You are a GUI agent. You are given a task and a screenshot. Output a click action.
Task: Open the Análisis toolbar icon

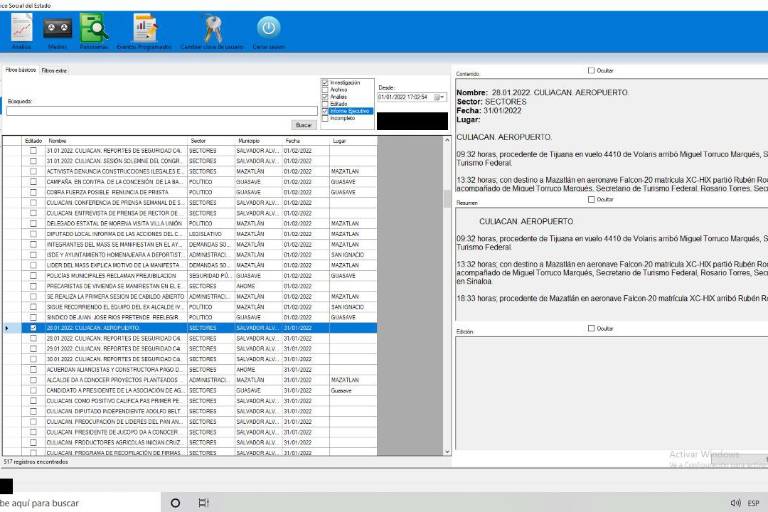coord(21,29)
